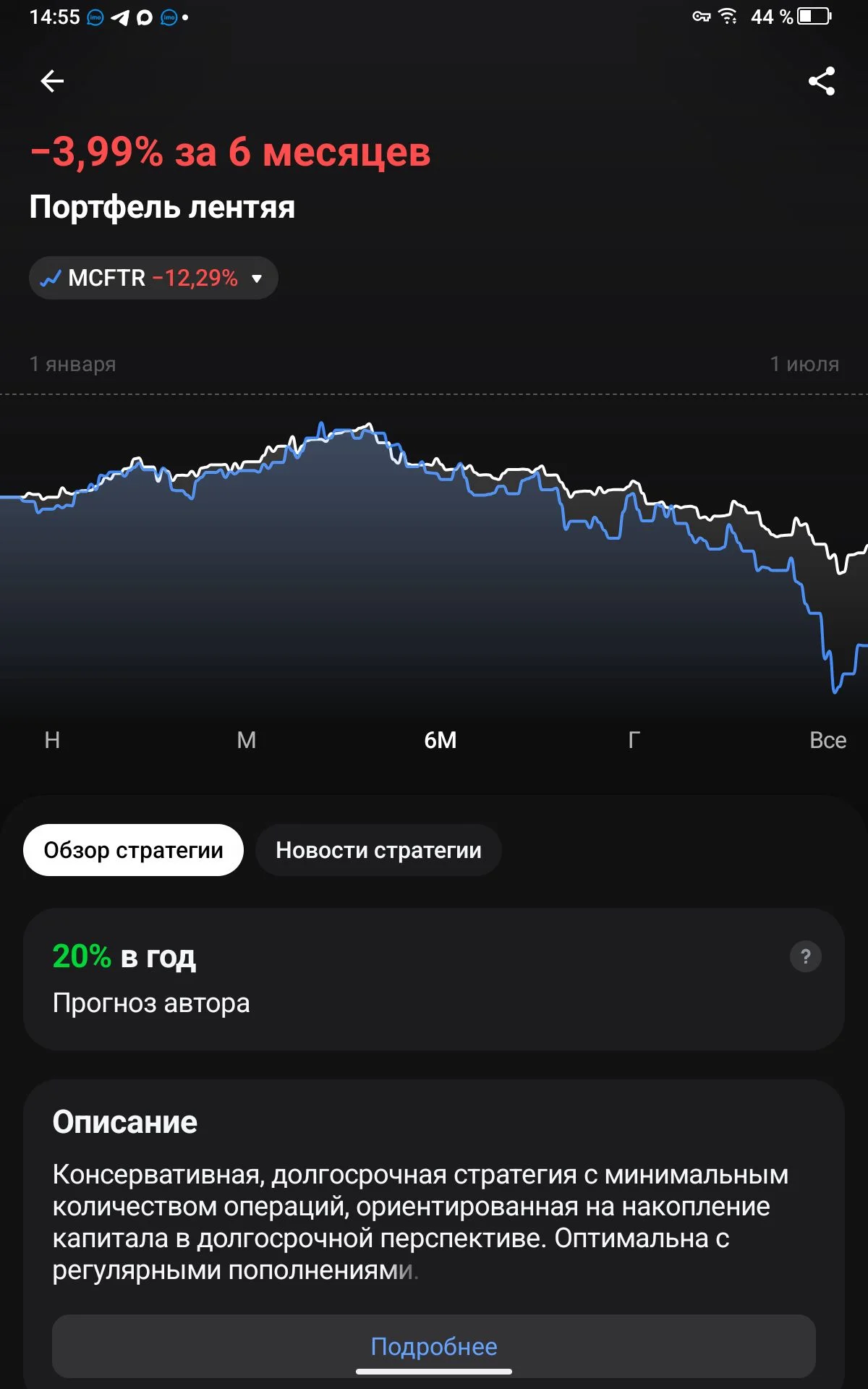
Task: Show the Все all-time chart period
Action: coord(827,740)
